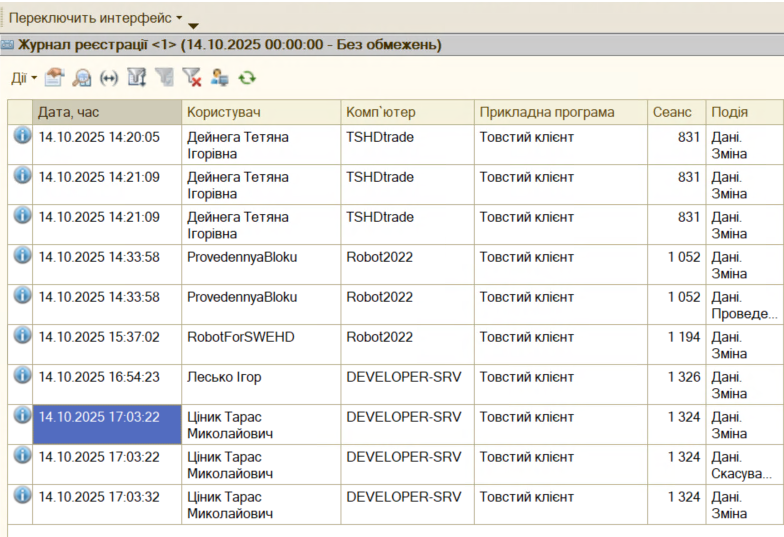Expand the toolbar overflow arrow at top

coord(194,25)
